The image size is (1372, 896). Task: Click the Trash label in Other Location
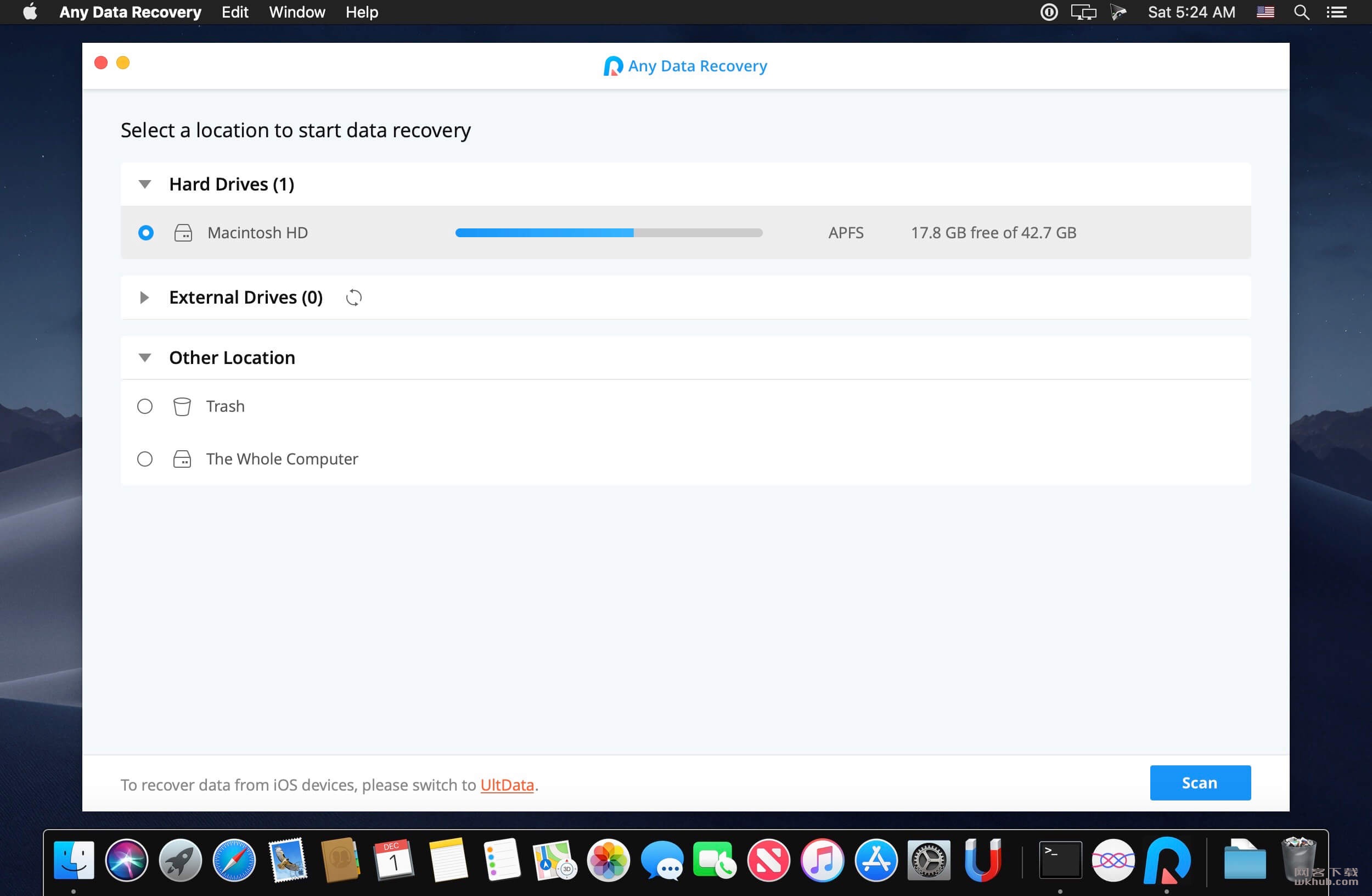click(226, 406)
